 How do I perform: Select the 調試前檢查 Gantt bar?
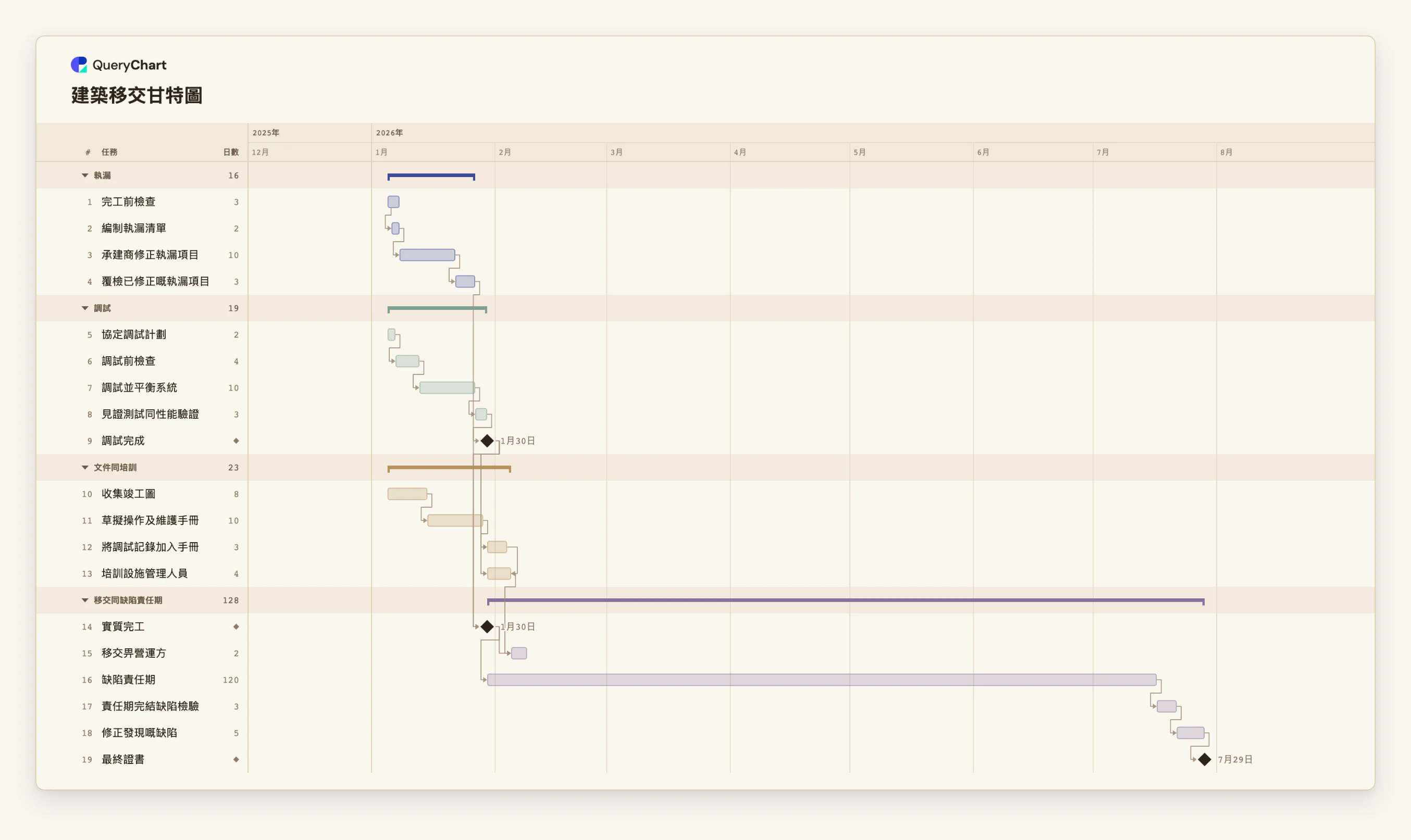click(407, 361)
